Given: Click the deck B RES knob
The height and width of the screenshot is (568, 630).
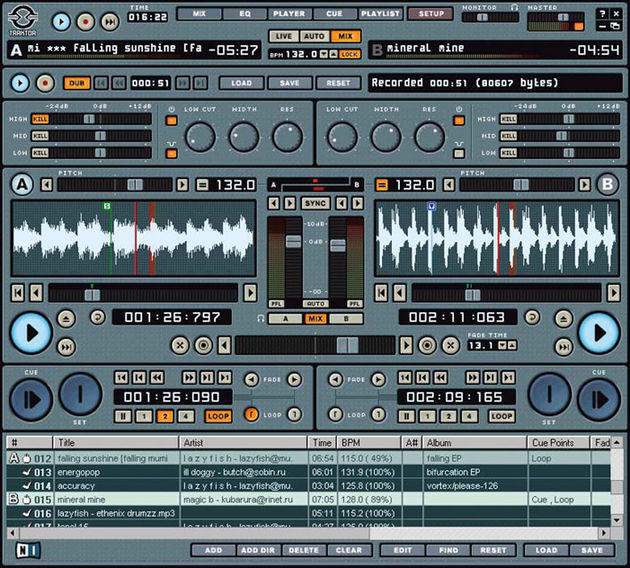Looking at the screenshot, I should [x=429, y=137].
